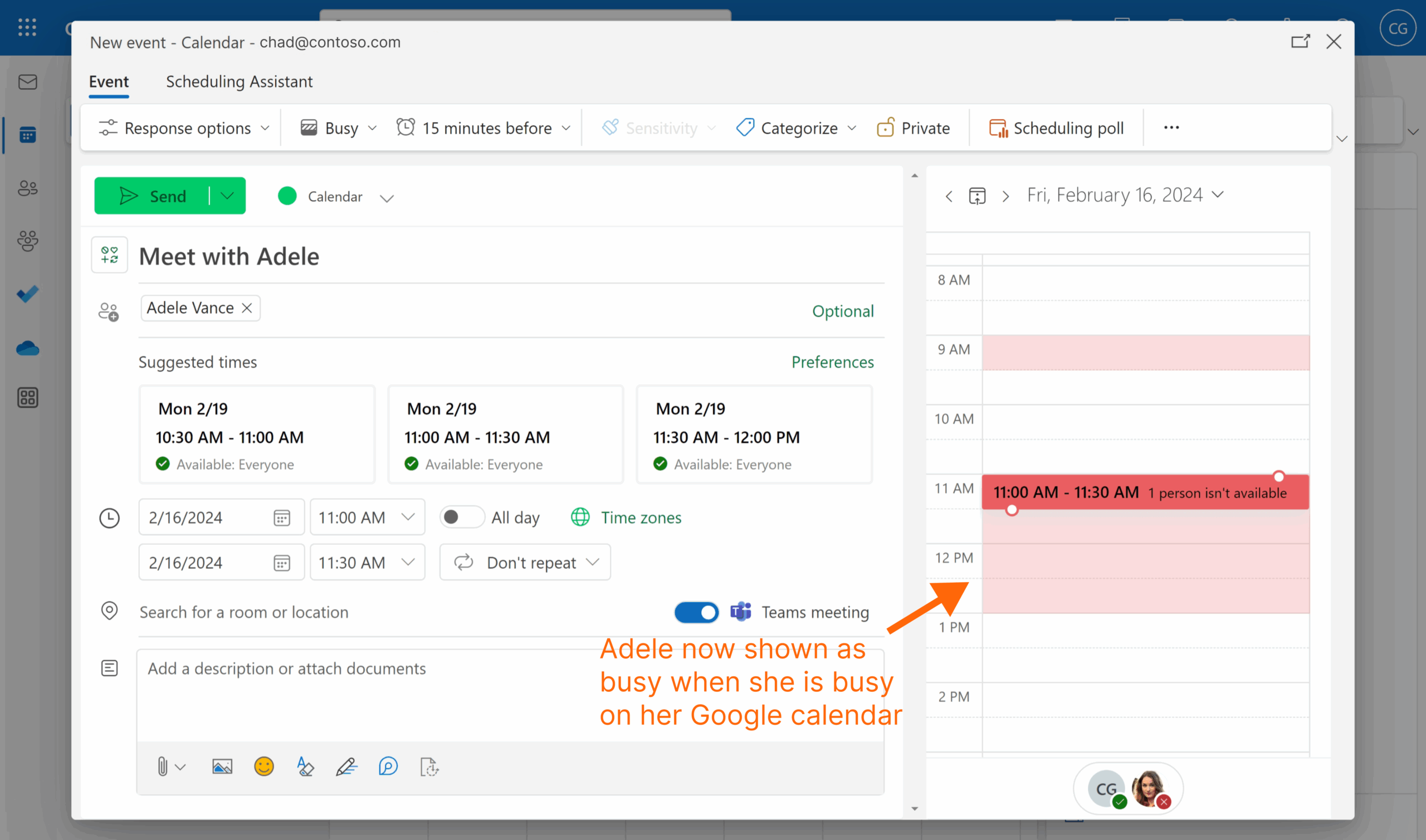Click the event form scroll down arrow
The image size is (1426, 840).
pyautogui.click(x=915, y=808)
